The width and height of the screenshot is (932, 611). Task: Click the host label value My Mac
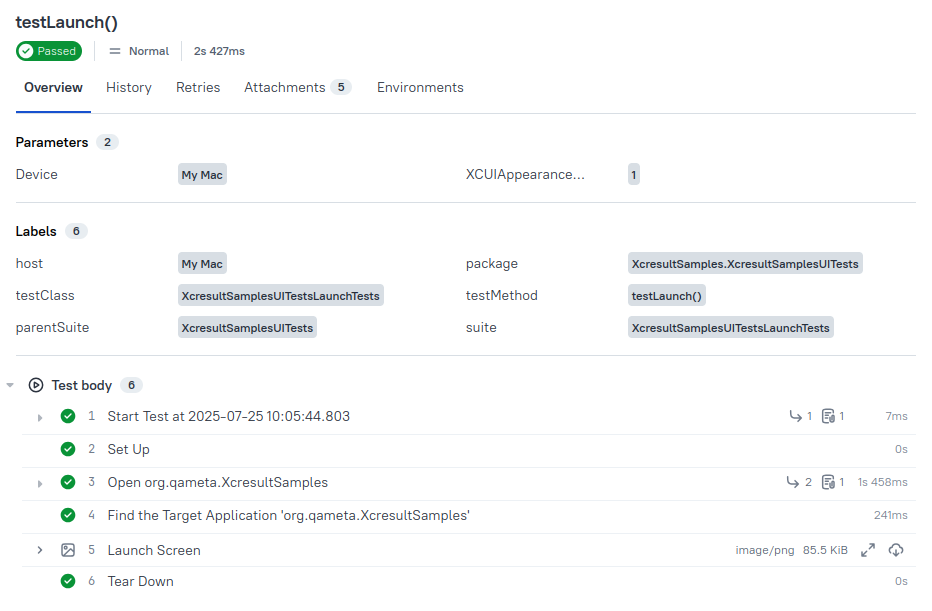[202, 264]
